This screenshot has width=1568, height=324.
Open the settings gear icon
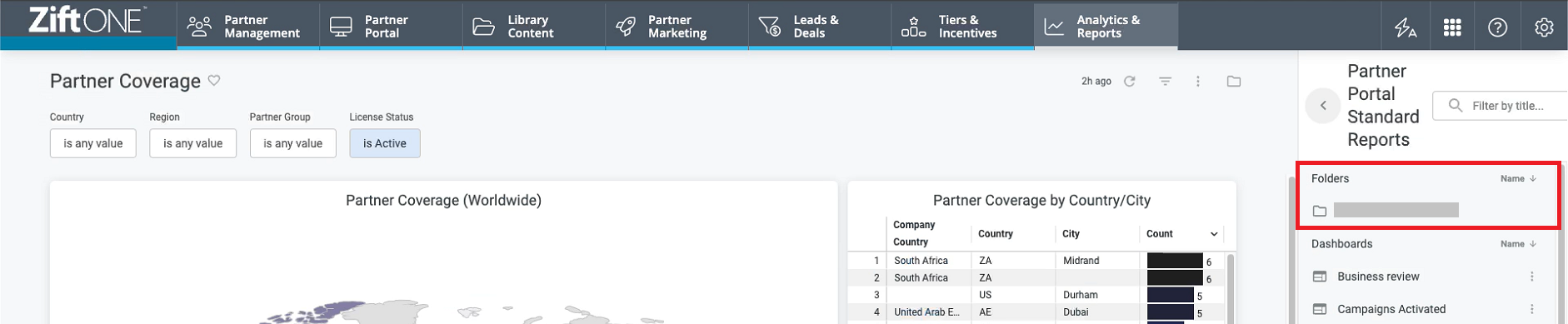(1544, 27)
